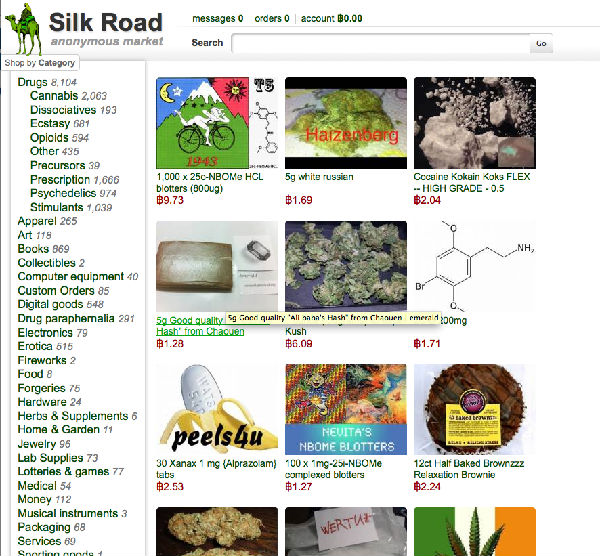600x556 pixels.
Task: Open the chemical structure diagram thumbnail
Action: (x=475, y=266)
